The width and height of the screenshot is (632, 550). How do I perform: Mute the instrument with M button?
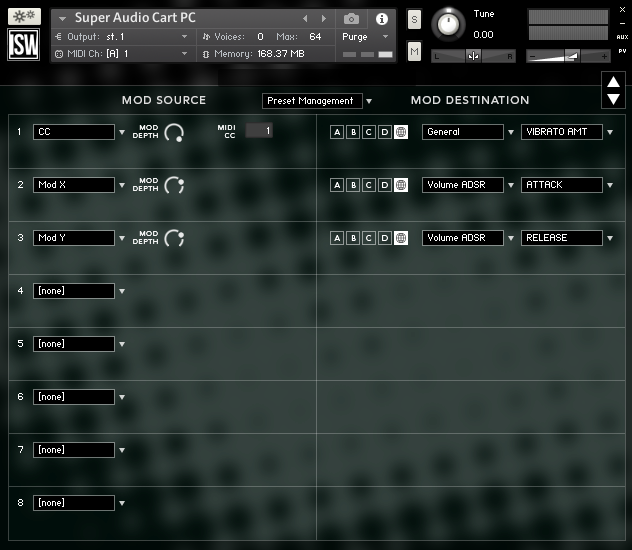(414, 51)
